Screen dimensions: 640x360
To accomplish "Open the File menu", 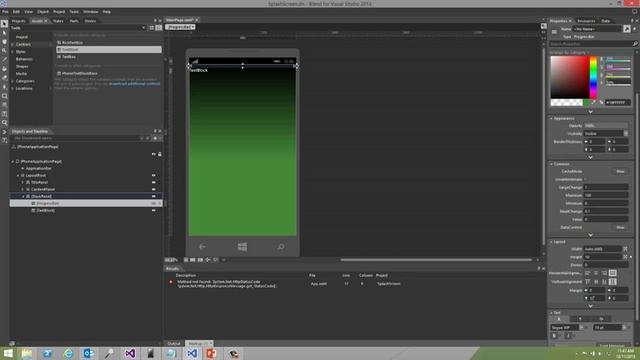I will click(x=5, y=12).
